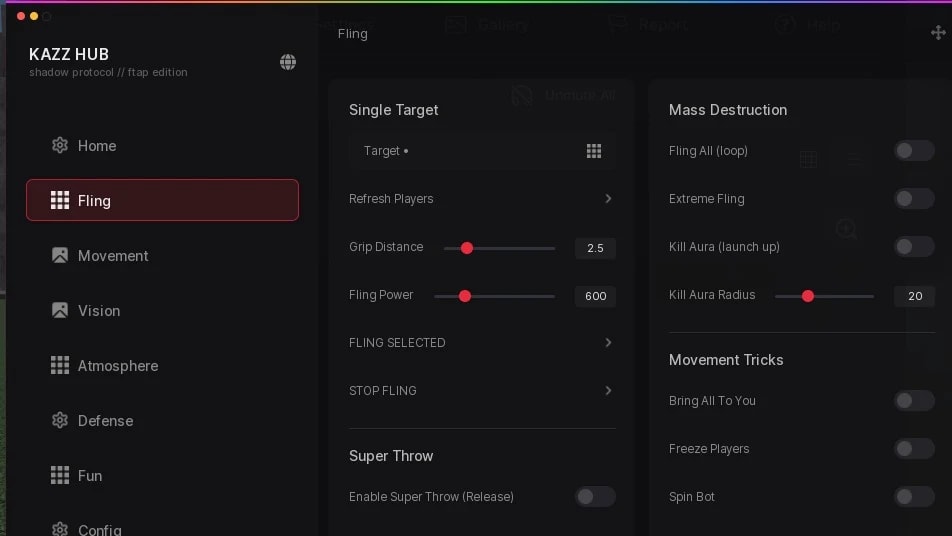
Task: Click chevron on STOP FLING row
Action: pyautogui.click(x=608, y=390)
